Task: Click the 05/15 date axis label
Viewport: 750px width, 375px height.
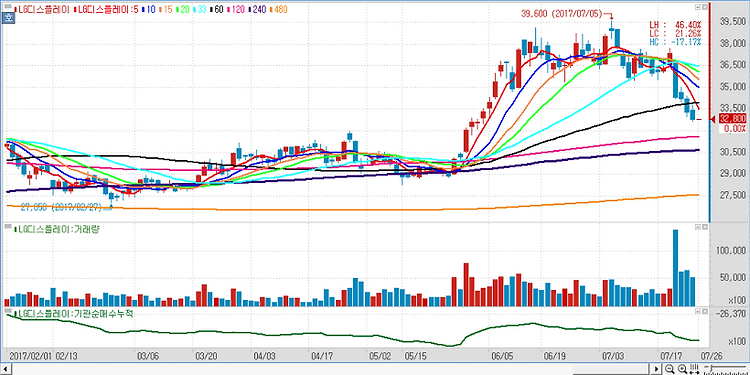Action: pos(416,356)
